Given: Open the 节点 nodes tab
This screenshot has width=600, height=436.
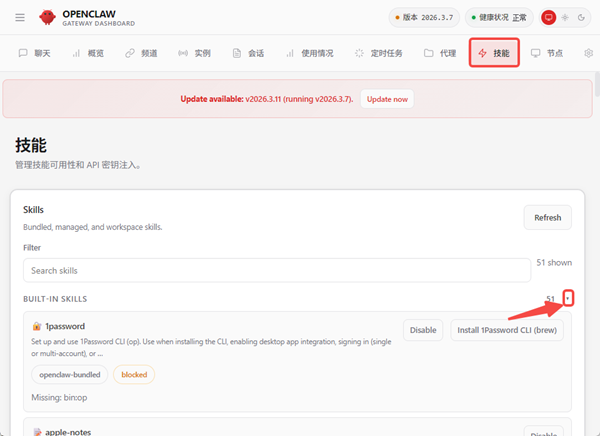Looking at the screenshot, I should click(x=547, y=53).
